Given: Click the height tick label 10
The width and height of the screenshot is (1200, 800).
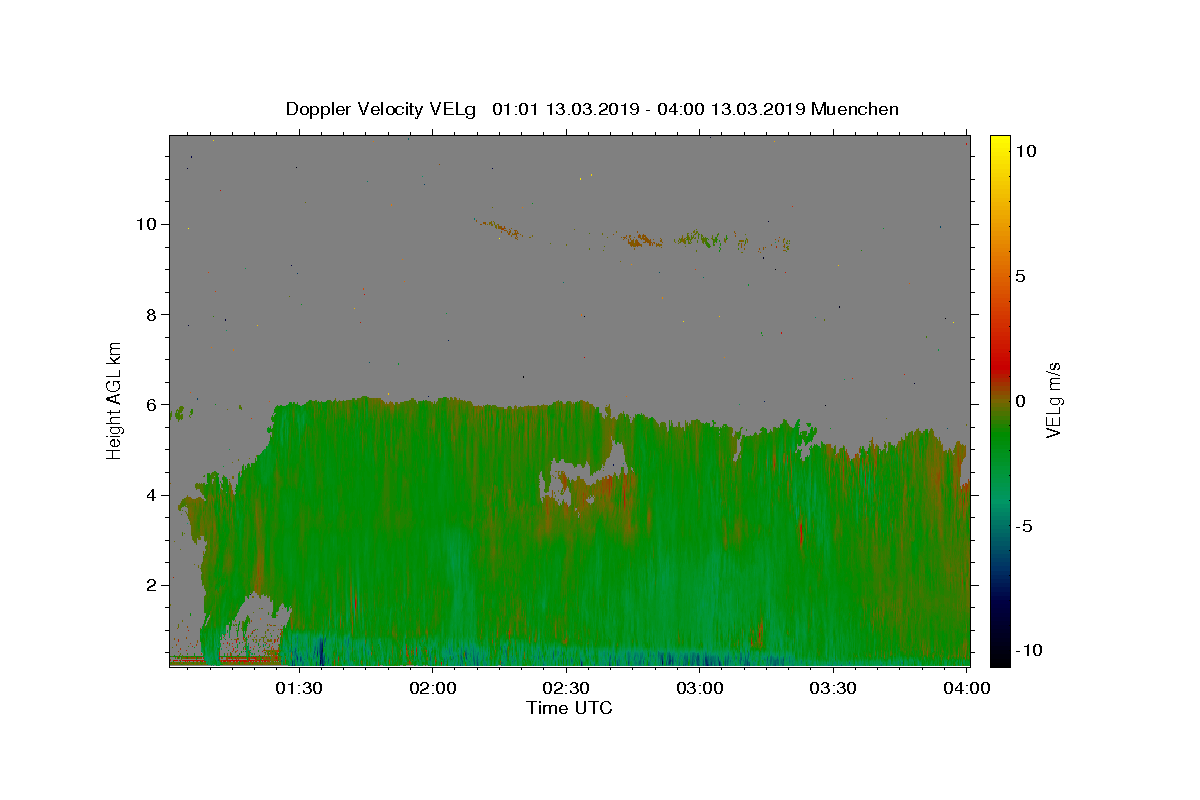Looking at the screenshot, I should 145,224.
